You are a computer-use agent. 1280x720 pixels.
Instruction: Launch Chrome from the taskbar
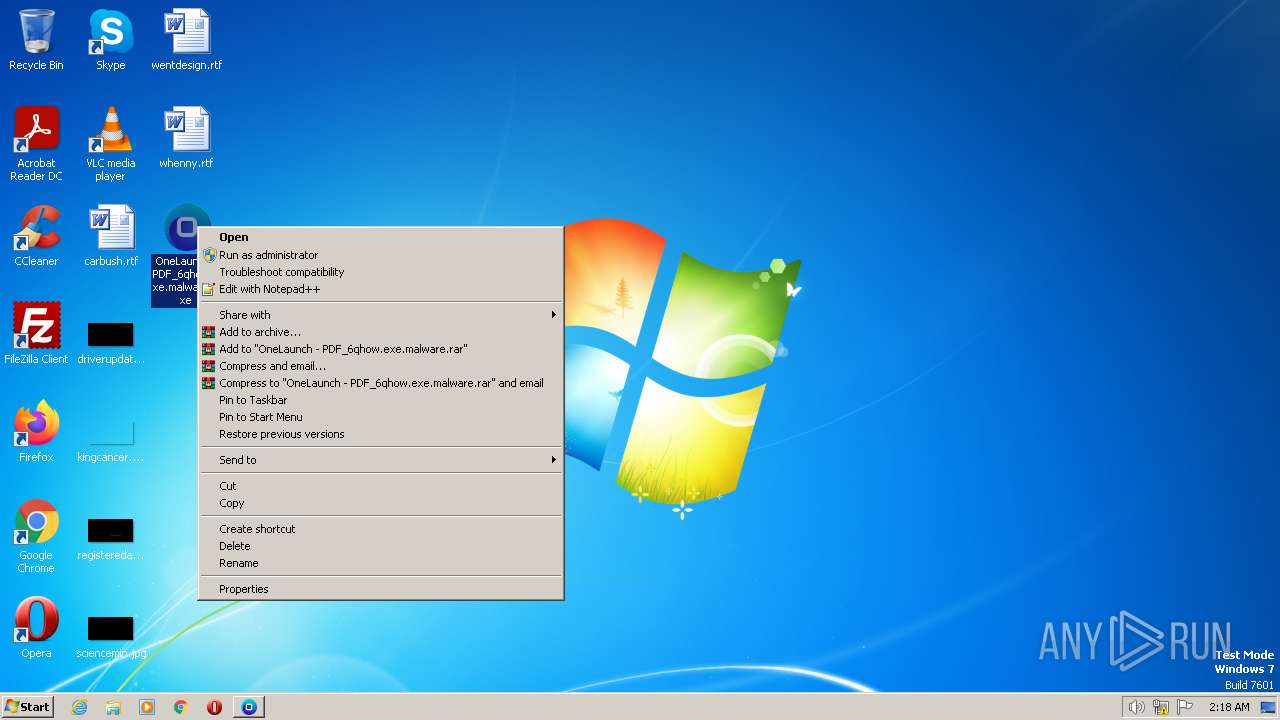tap(181, 707)
